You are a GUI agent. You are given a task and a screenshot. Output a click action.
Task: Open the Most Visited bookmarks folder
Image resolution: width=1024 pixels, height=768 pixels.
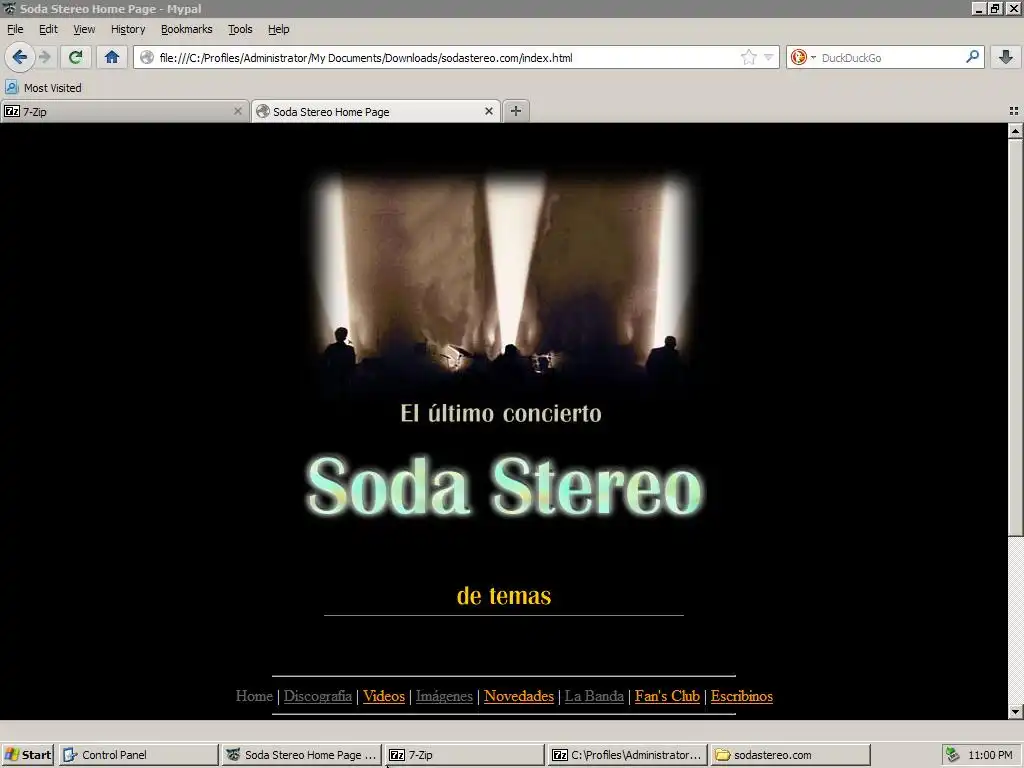(x=44, y=88)
